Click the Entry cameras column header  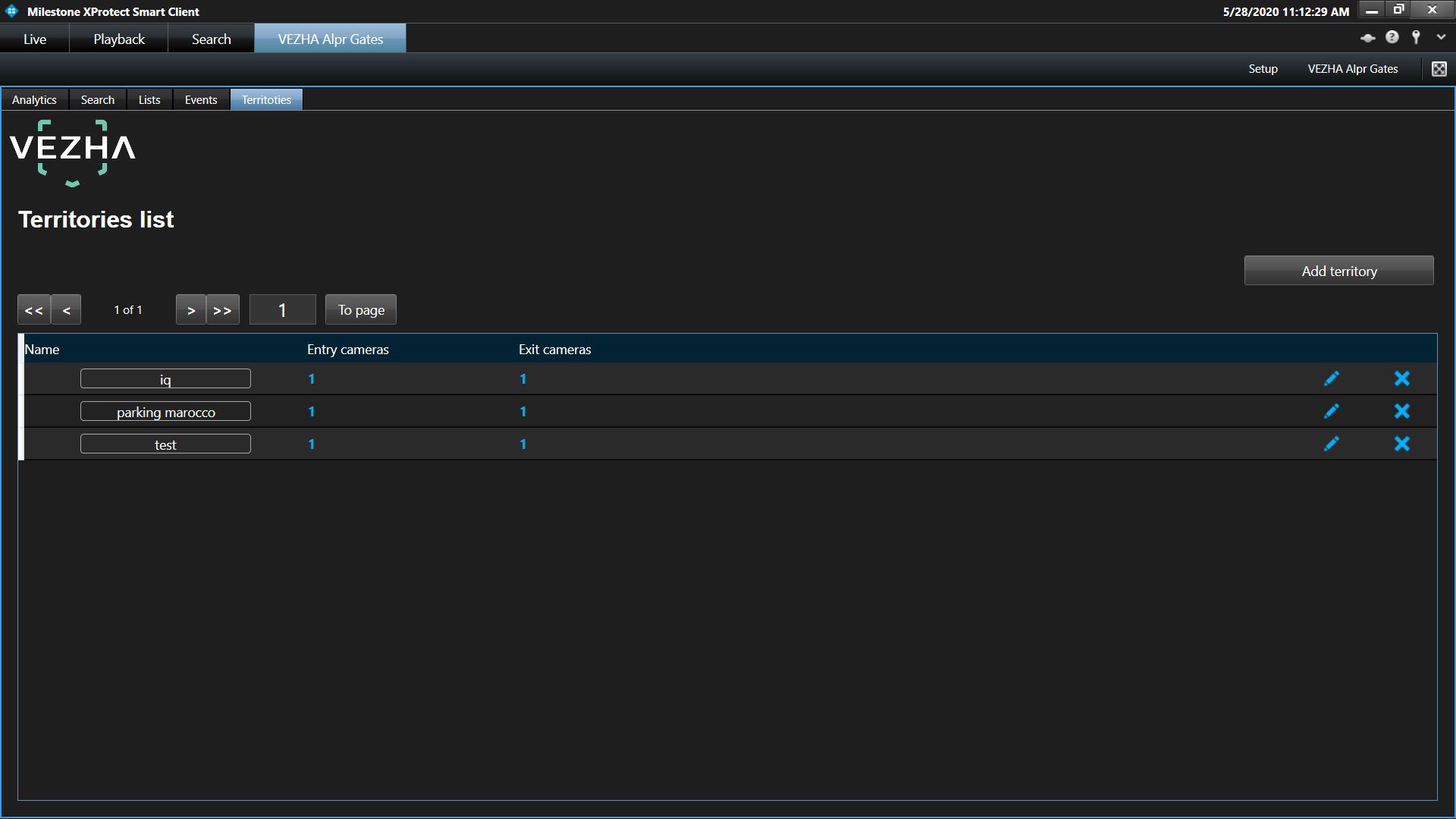[x=348, y=350]
